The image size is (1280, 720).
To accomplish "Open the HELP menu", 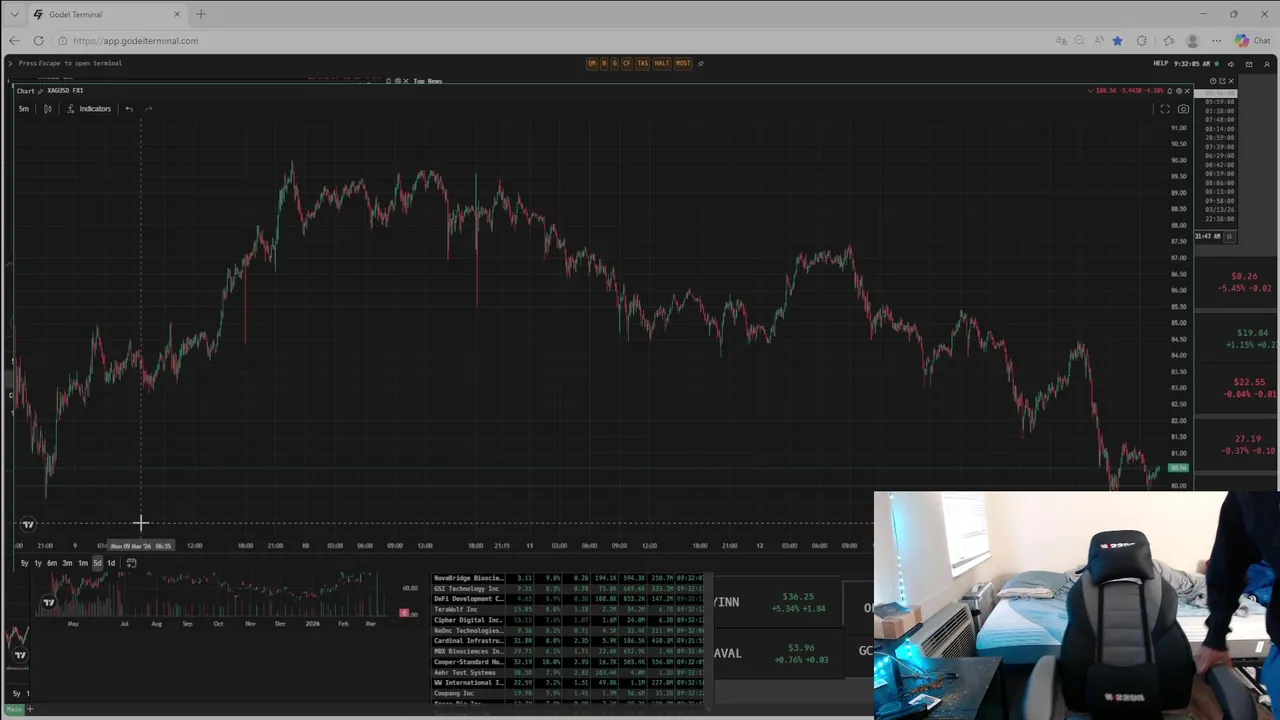I will point(1160,63).
